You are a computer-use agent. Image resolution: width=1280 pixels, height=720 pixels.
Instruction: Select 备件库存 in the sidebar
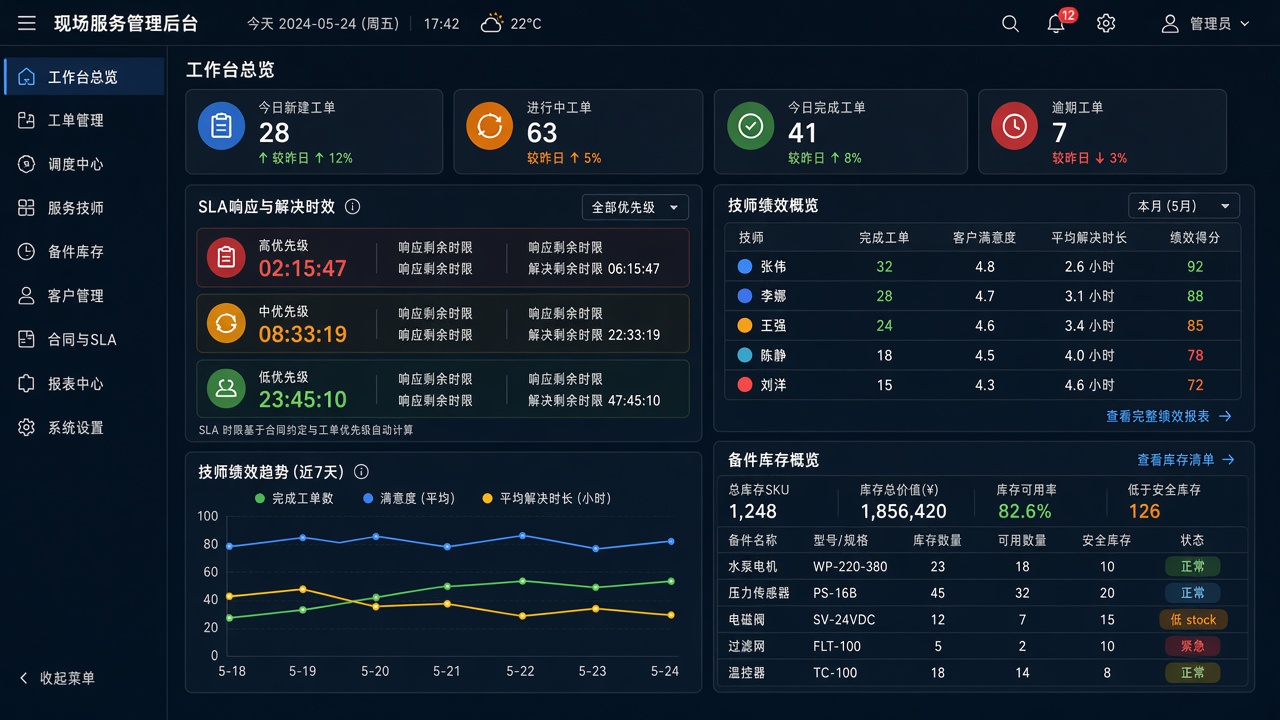84,252
